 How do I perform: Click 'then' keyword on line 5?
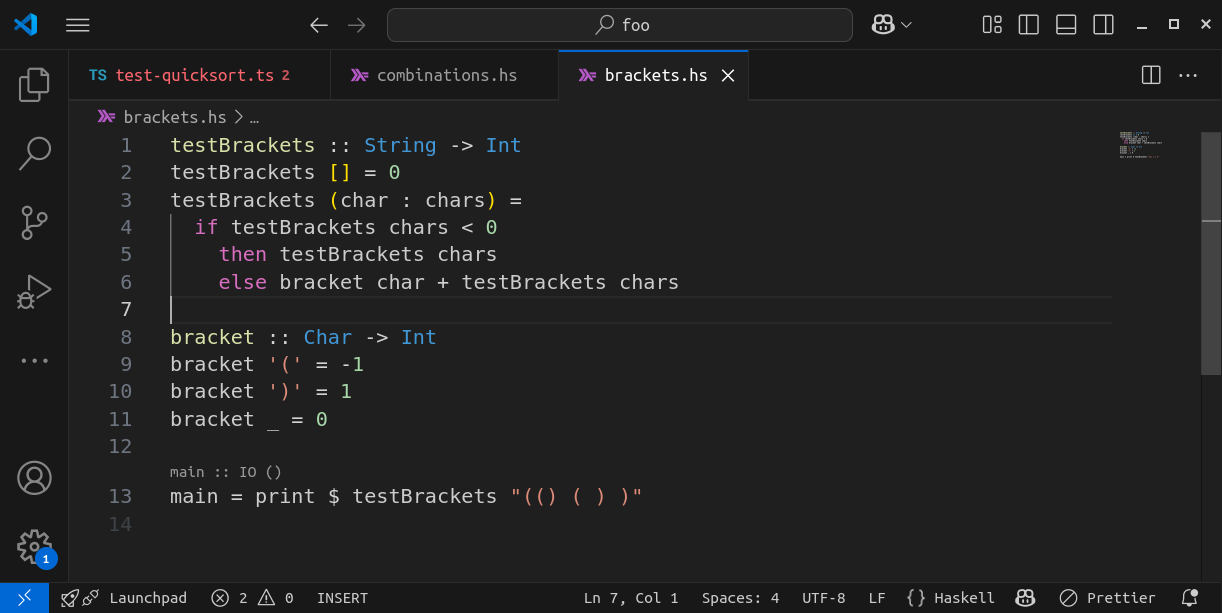pyautogui.click(x=243, y=255)
